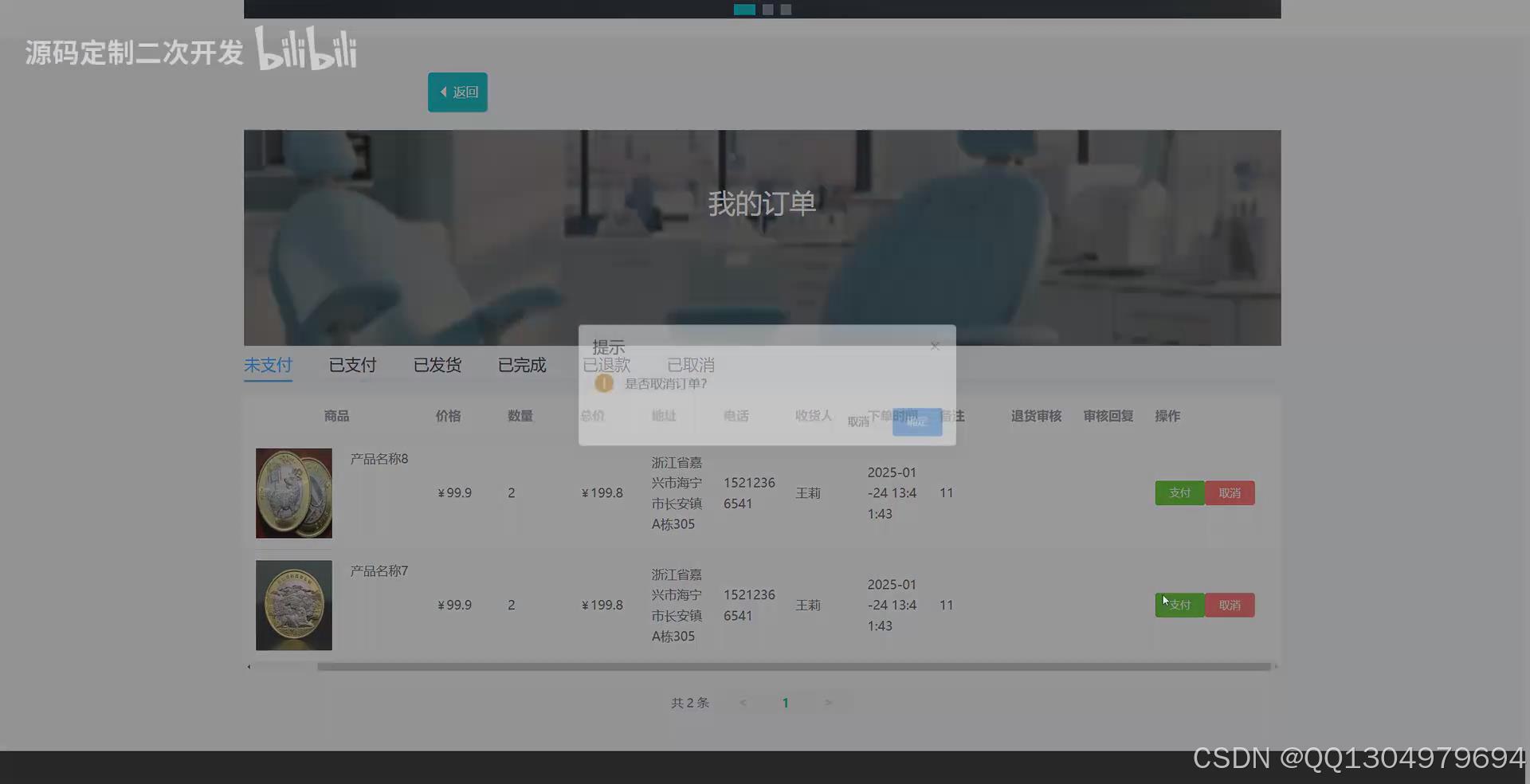Screen dimensions: 1530x784
Task: Go to next page with the > arrow
Action: pos(828,702)
